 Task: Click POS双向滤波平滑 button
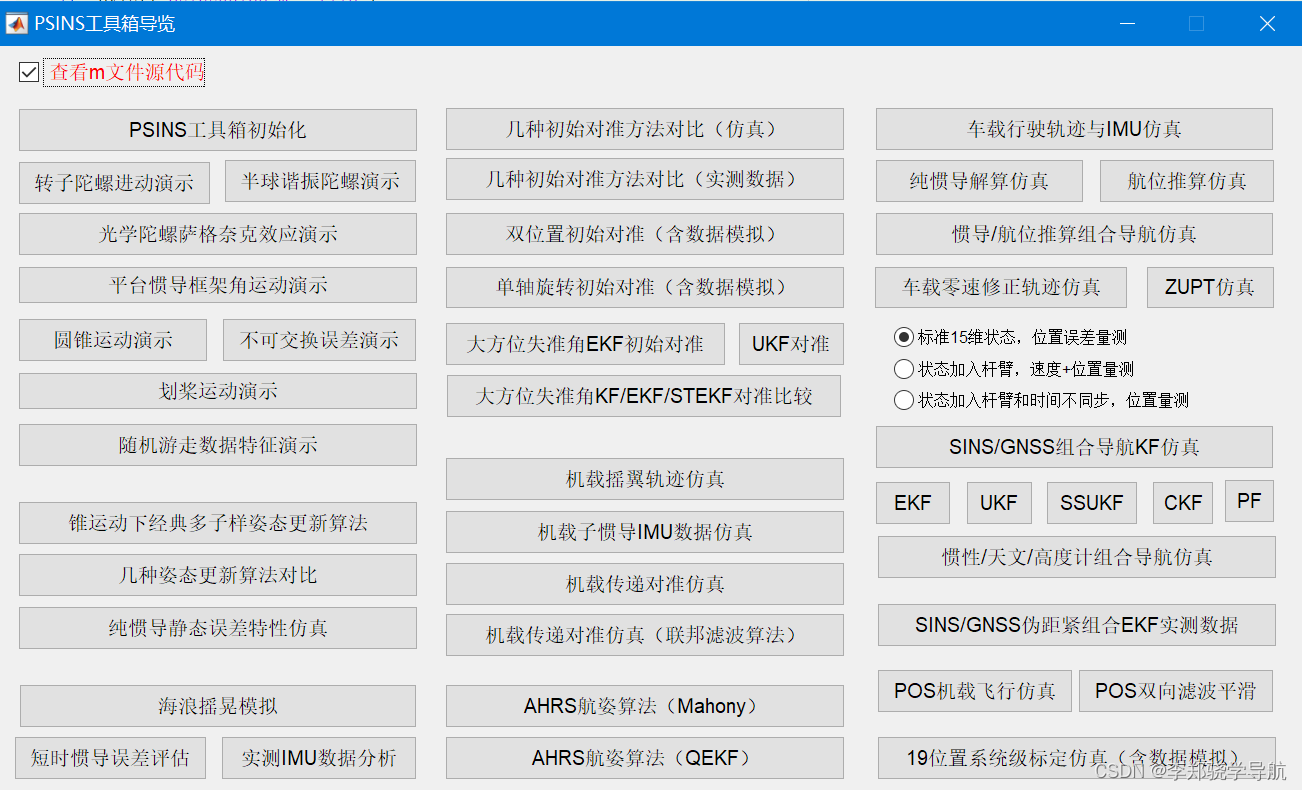tap(1176, 691)
